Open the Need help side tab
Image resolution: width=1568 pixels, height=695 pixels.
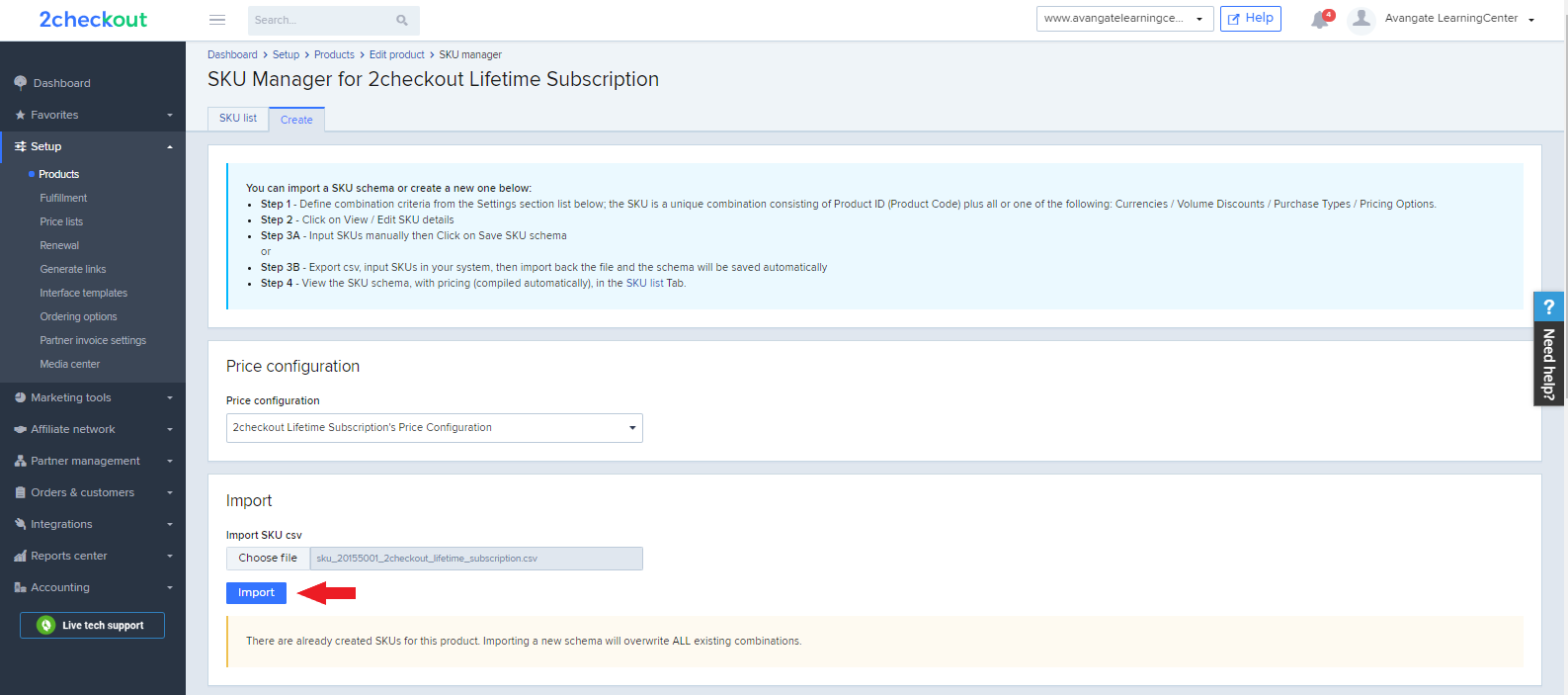1548,349
